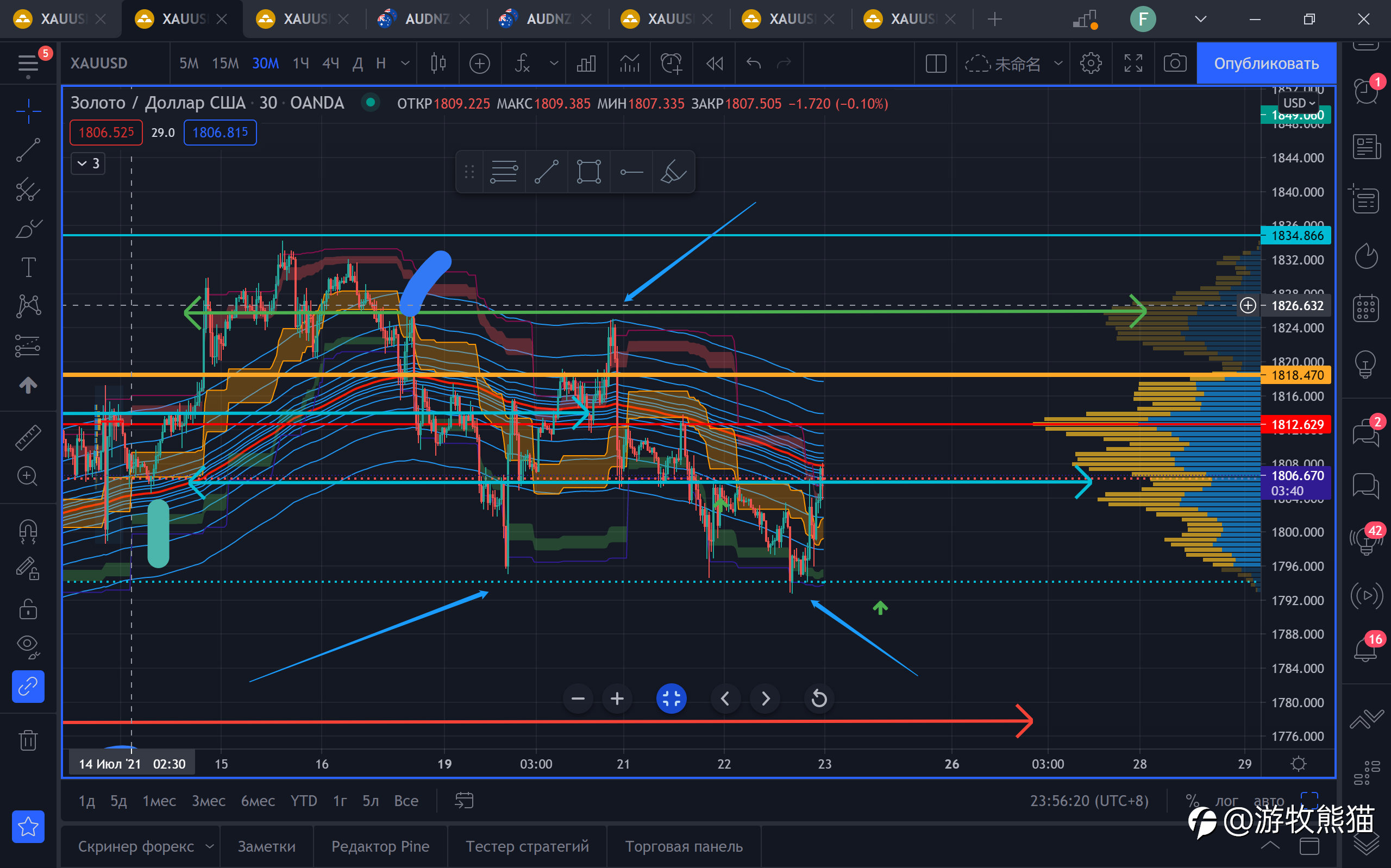Switch to the first AUDNZ browser tab
Screen dimensions: 1391x868
pos(426,19)
